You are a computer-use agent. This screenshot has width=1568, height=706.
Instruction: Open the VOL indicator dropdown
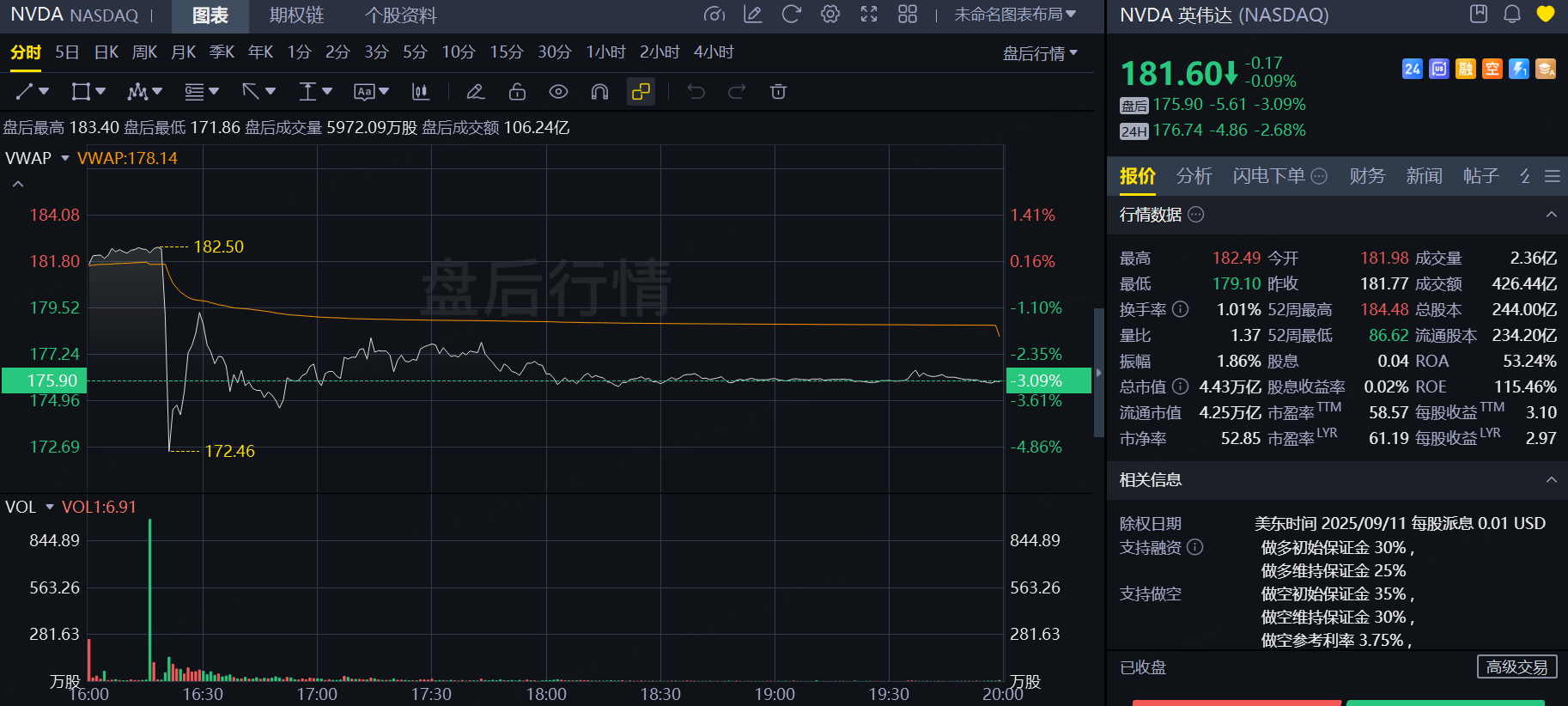pyautogui.click(x=49, y=507)
